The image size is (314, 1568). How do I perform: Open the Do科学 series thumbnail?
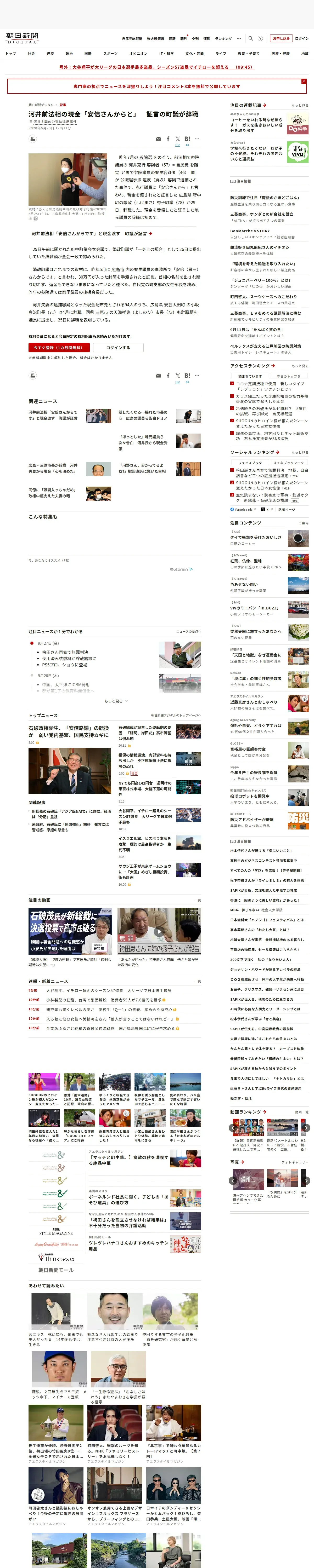(x=298, y=124)
